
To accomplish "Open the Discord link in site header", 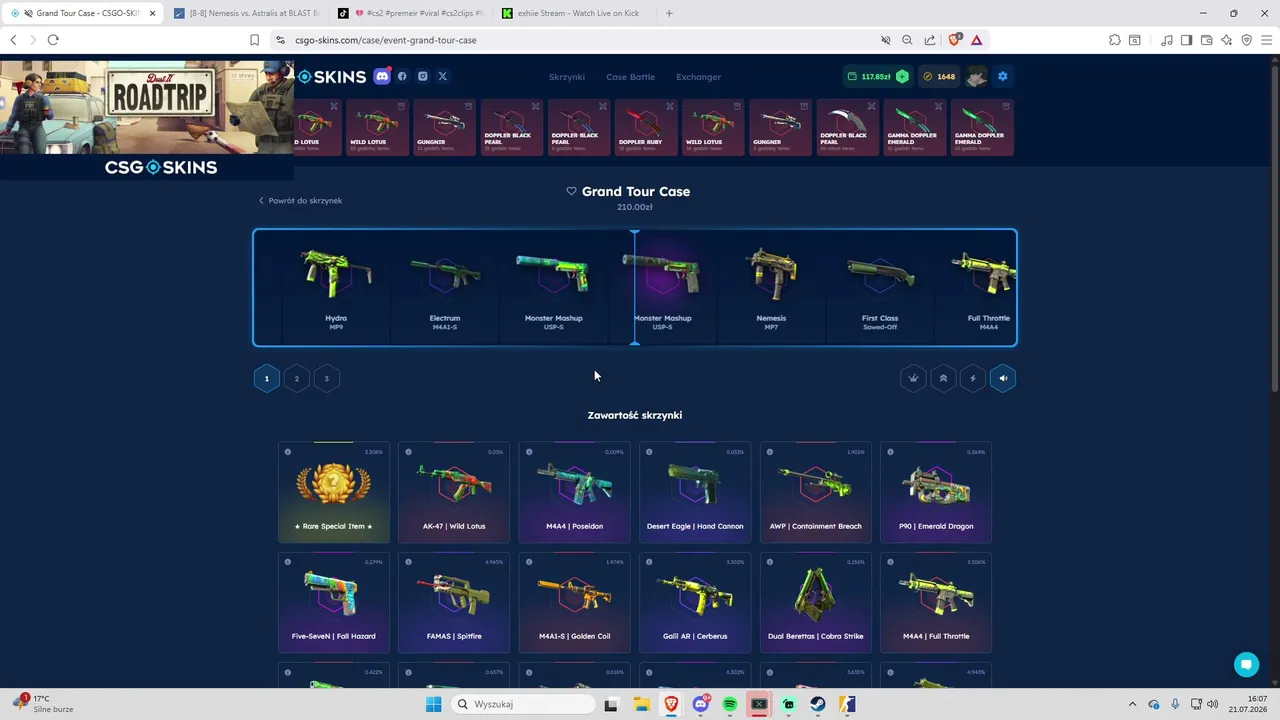I will (382, 76).
